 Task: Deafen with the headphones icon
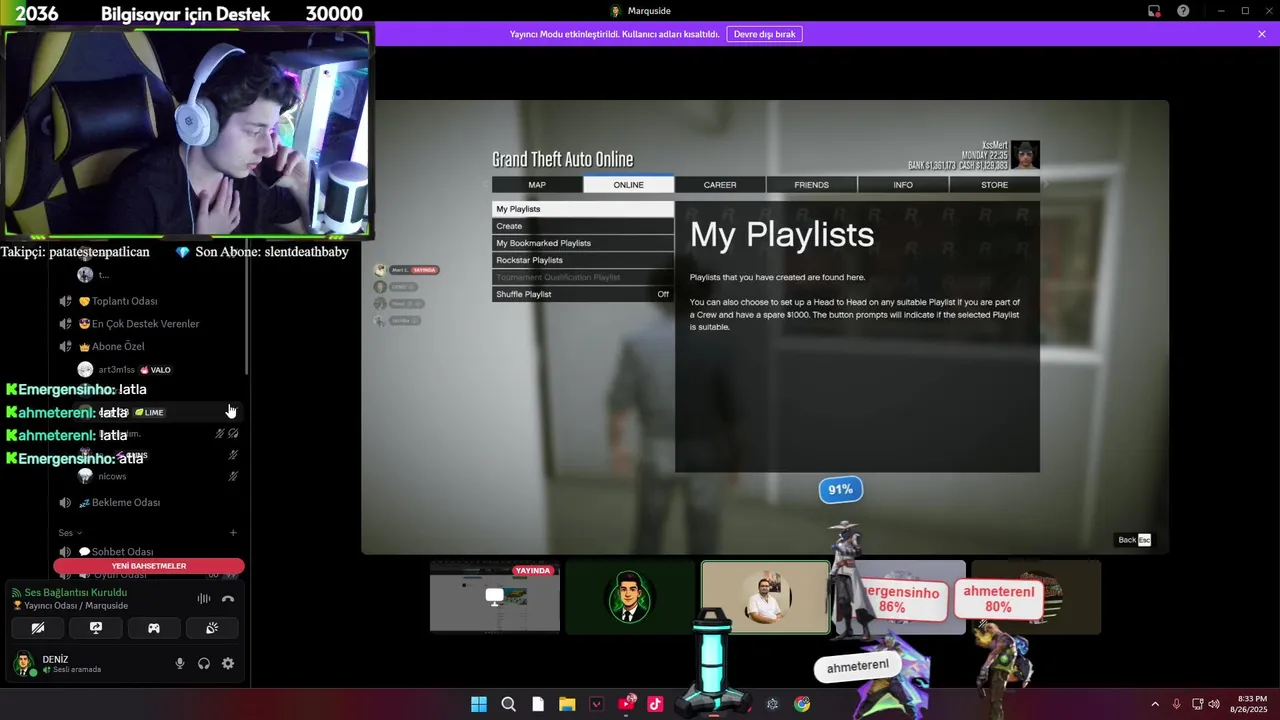(x=204, y=663)
